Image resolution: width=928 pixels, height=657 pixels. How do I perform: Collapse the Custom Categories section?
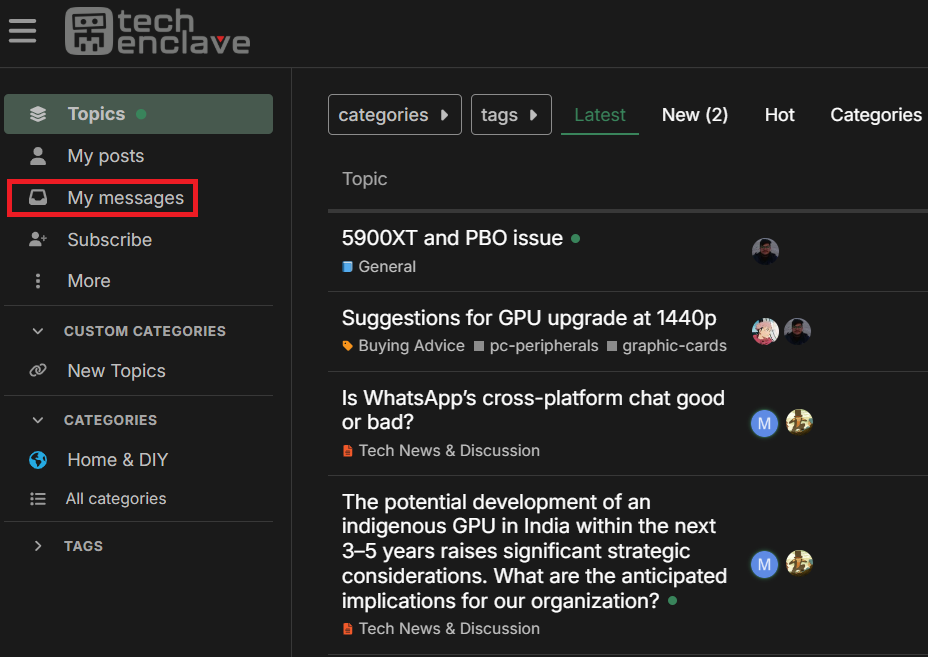tap(38, 331)
